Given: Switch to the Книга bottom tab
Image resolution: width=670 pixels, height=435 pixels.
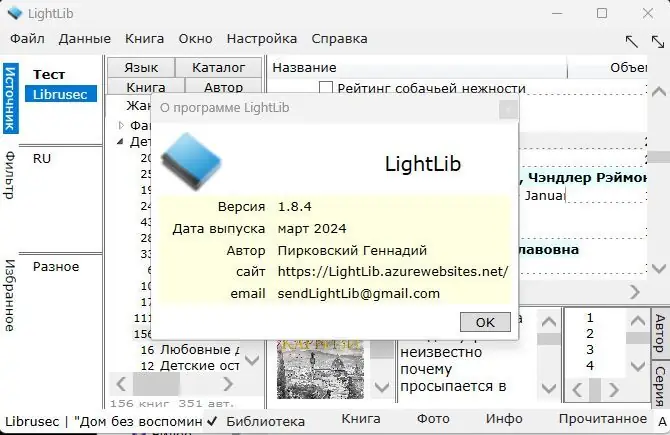Looking at the screenshot, I should point(361,418).
